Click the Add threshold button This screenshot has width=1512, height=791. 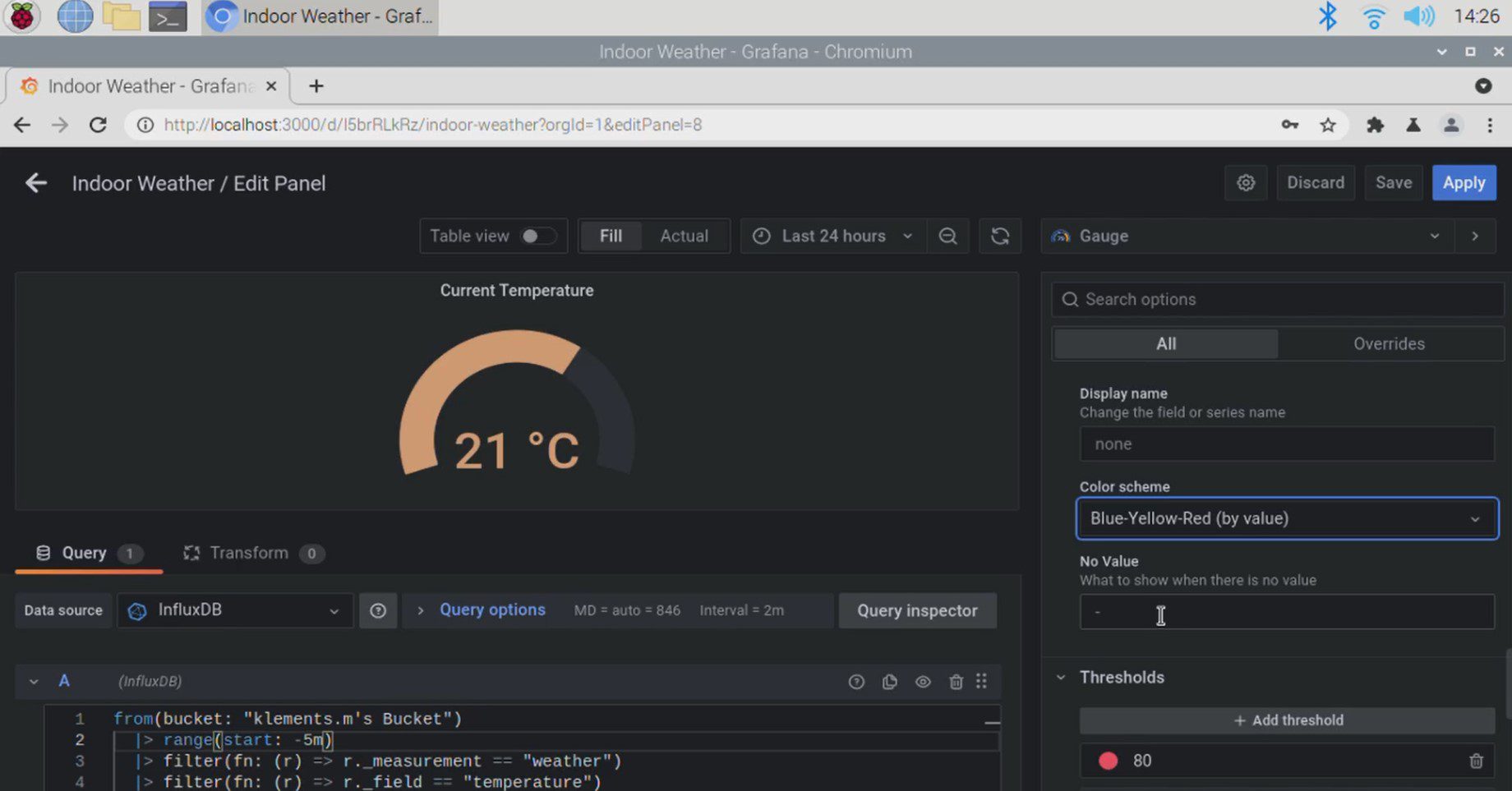(1287, 720)
